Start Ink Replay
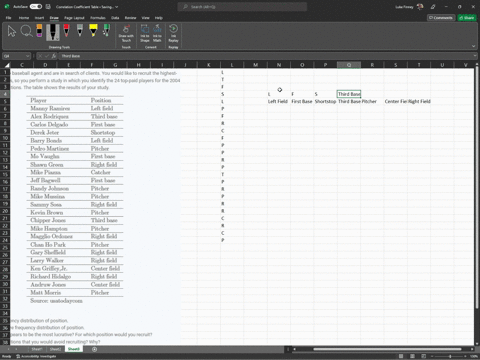 (173, 33)
